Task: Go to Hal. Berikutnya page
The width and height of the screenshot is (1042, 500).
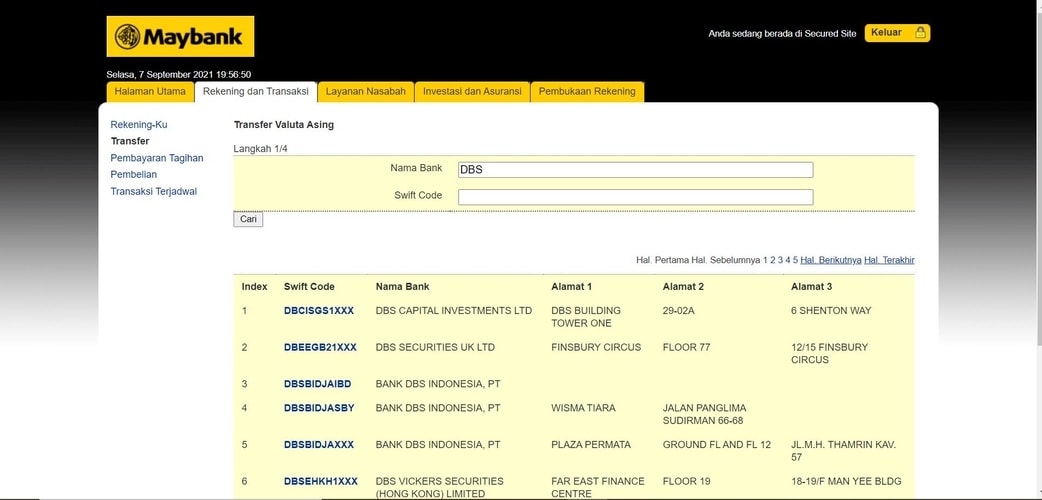Action: tap(830, 260)
